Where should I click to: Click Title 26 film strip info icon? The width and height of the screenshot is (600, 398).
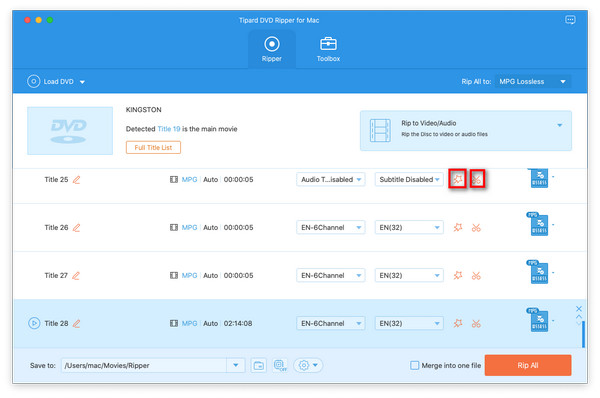tap(174, 227)
